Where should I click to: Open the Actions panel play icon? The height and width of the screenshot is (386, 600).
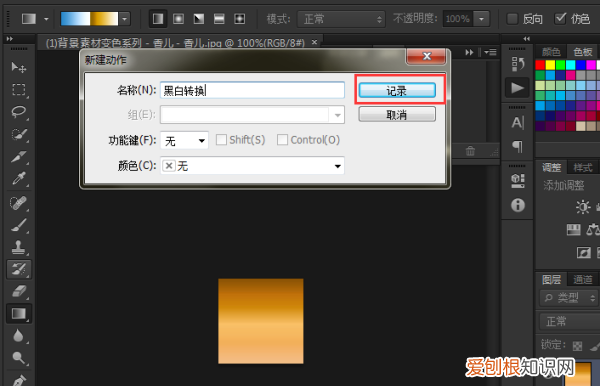(517, 88)
